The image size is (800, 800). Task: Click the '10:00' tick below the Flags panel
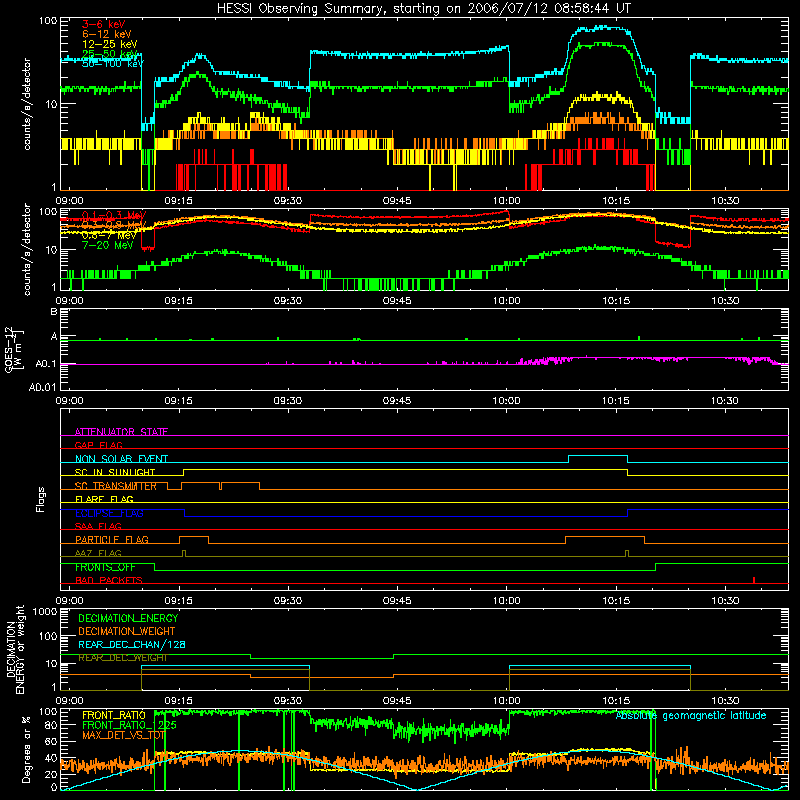[x=506, y=601]
